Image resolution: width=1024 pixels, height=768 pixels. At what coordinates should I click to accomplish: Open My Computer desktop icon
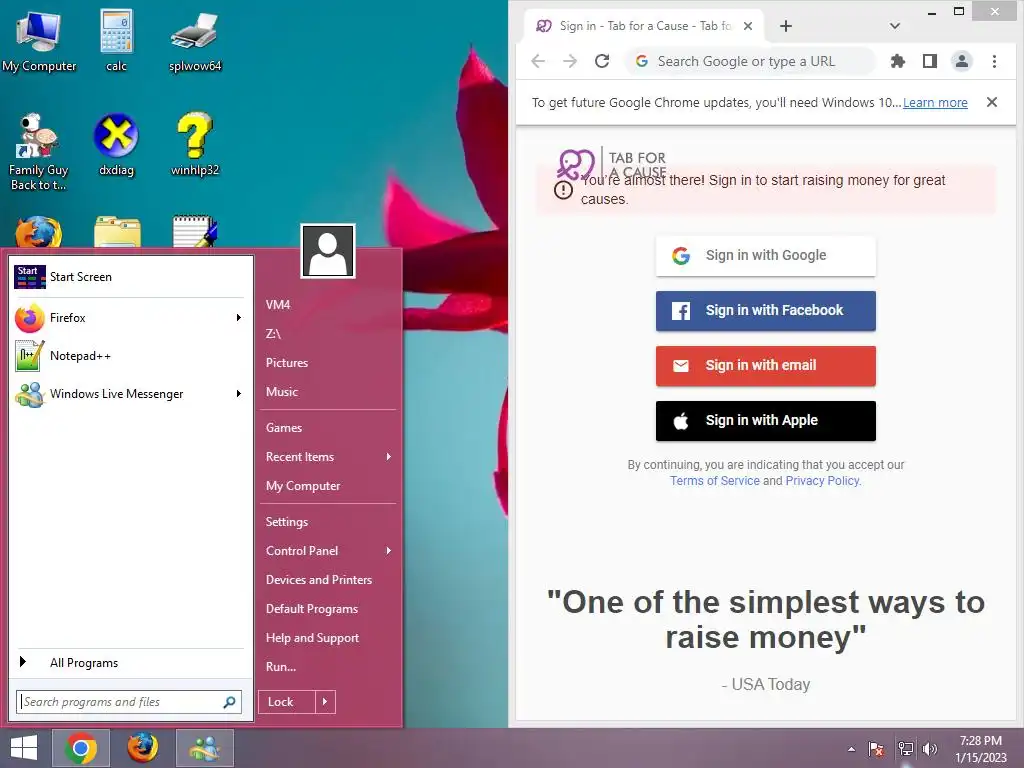coord(39,40)
